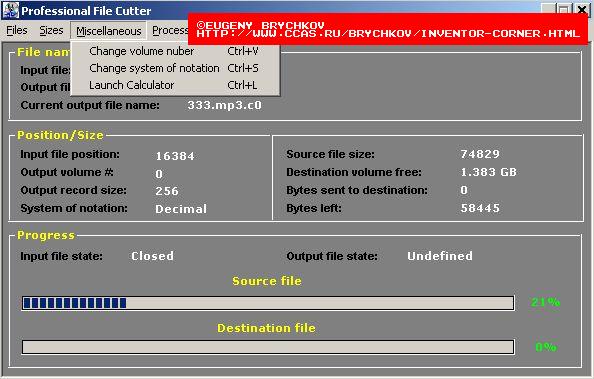The image size is (594, 379).
Task: Click output record size value 256
Action: (167, 191)
